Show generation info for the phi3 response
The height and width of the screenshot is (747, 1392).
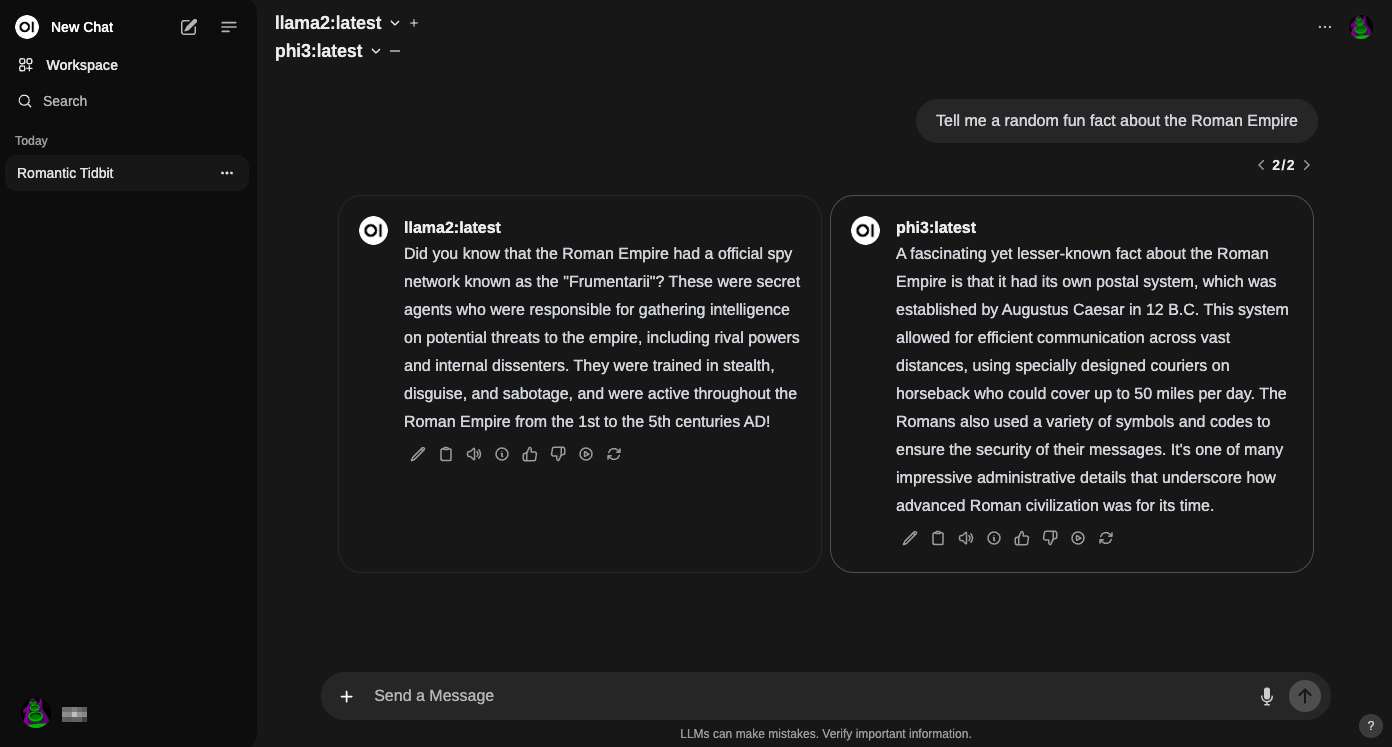point(994,538)
